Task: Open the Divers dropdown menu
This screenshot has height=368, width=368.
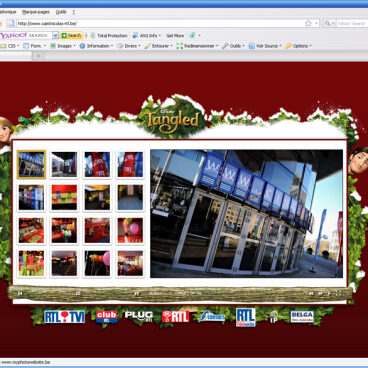Action: click(129, 46)
